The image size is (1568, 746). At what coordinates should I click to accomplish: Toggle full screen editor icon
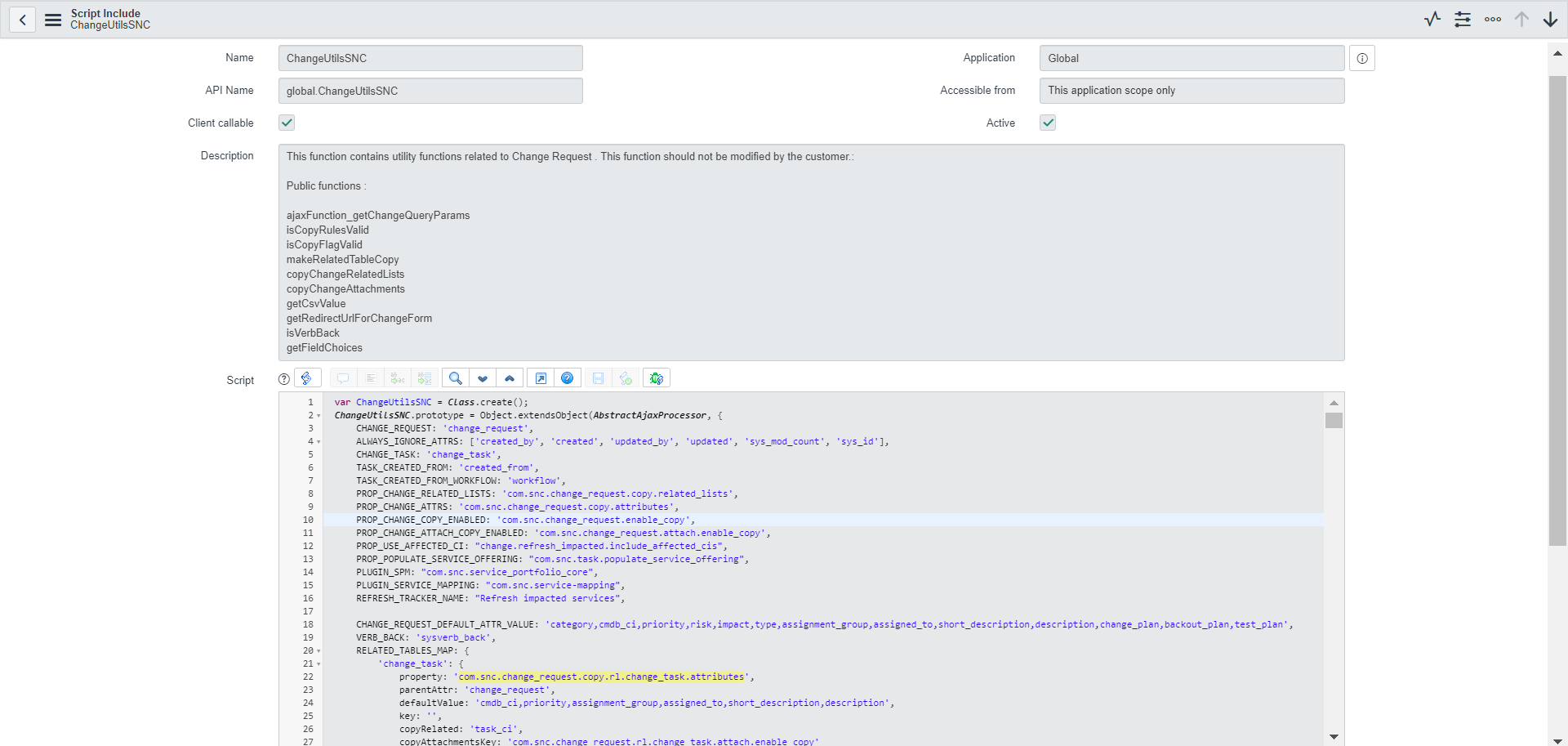(x=541, y=378)
